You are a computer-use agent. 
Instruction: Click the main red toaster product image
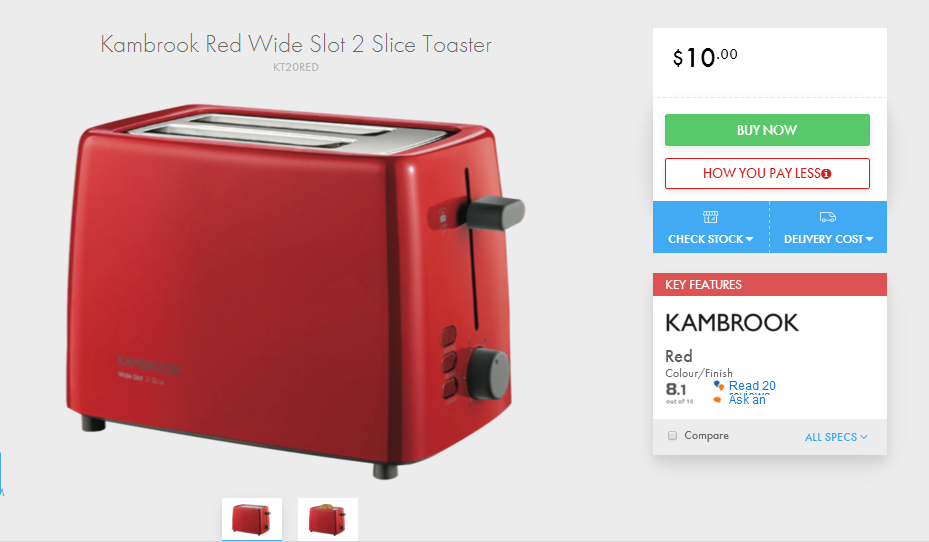[295, 290]
